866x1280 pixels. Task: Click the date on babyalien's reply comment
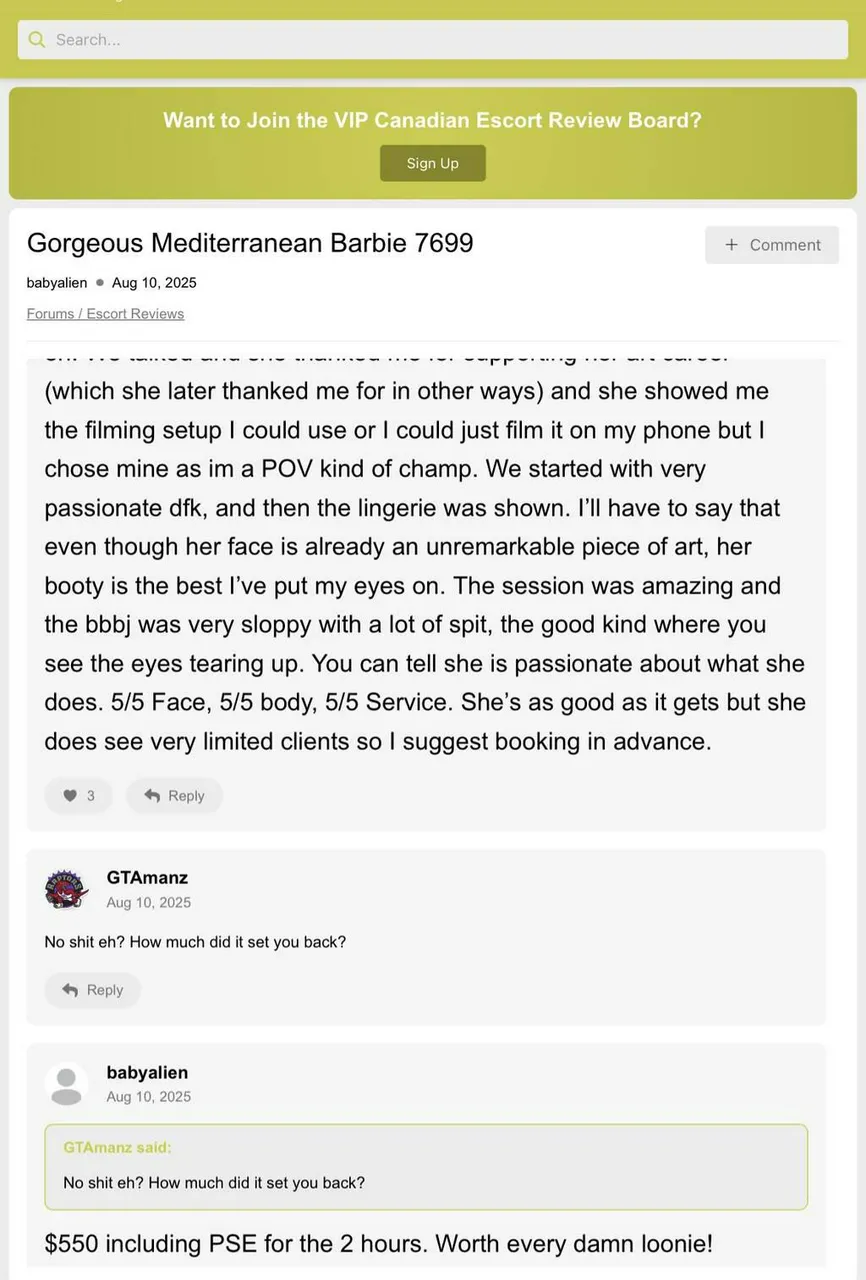tap(148, 1097)
